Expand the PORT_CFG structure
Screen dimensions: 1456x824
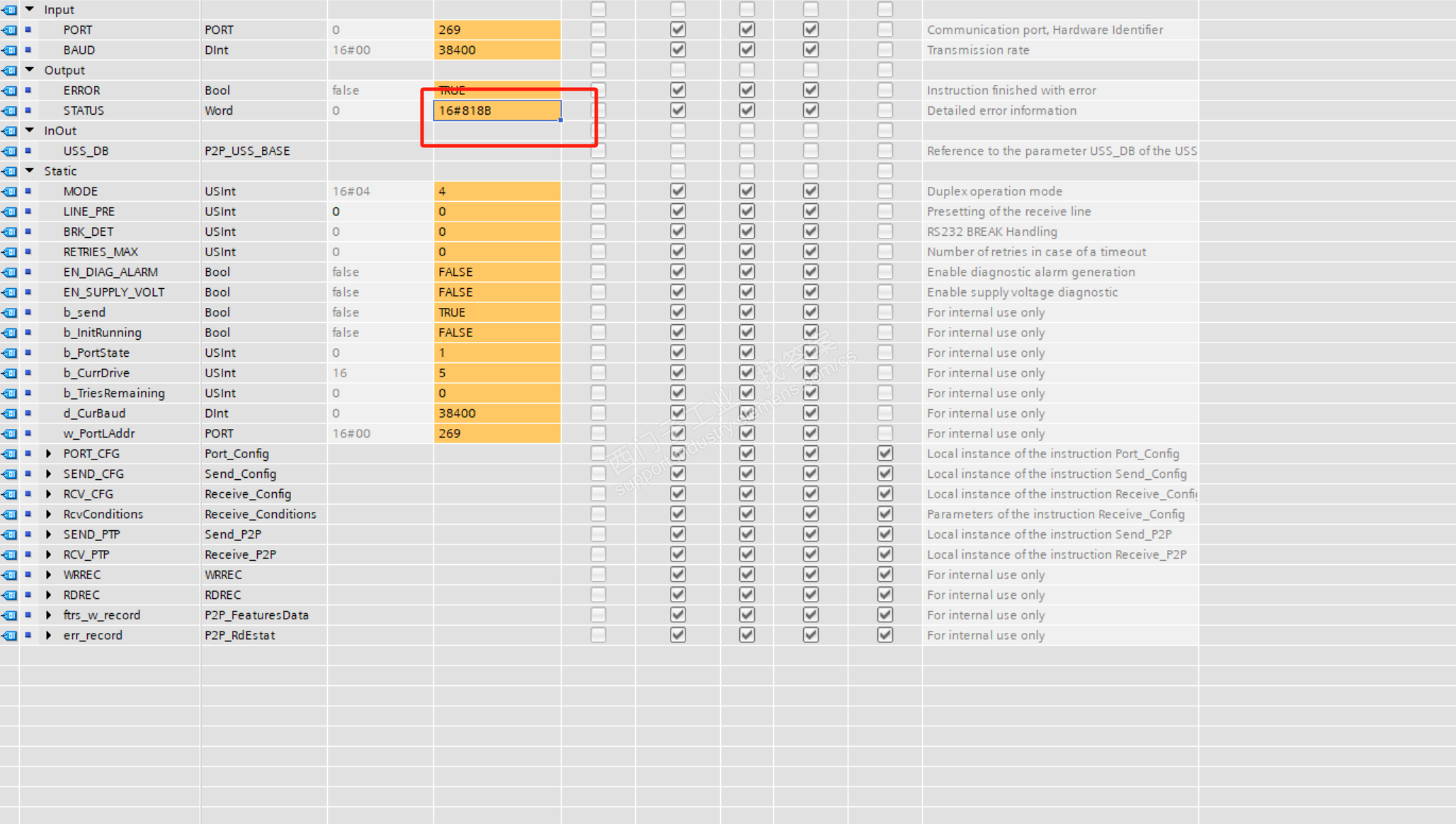coord(48,454)
